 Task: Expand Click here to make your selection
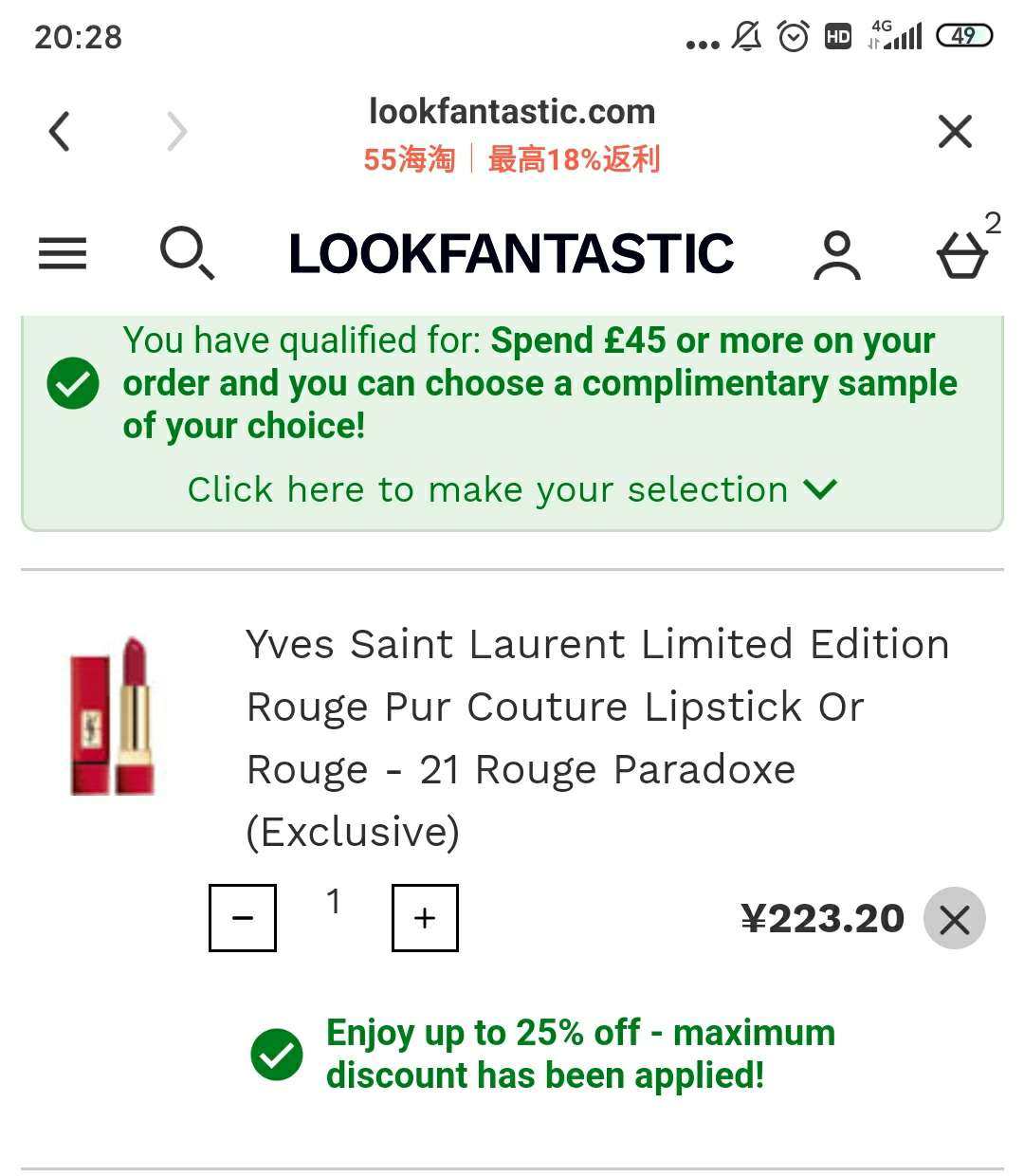(x=488, y=489)
